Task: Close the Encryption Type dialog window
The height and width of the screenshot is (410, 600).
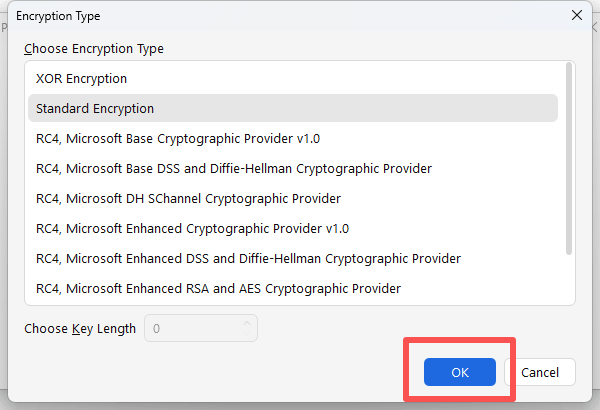Action: pyautogui.click(x=576, y=16)
